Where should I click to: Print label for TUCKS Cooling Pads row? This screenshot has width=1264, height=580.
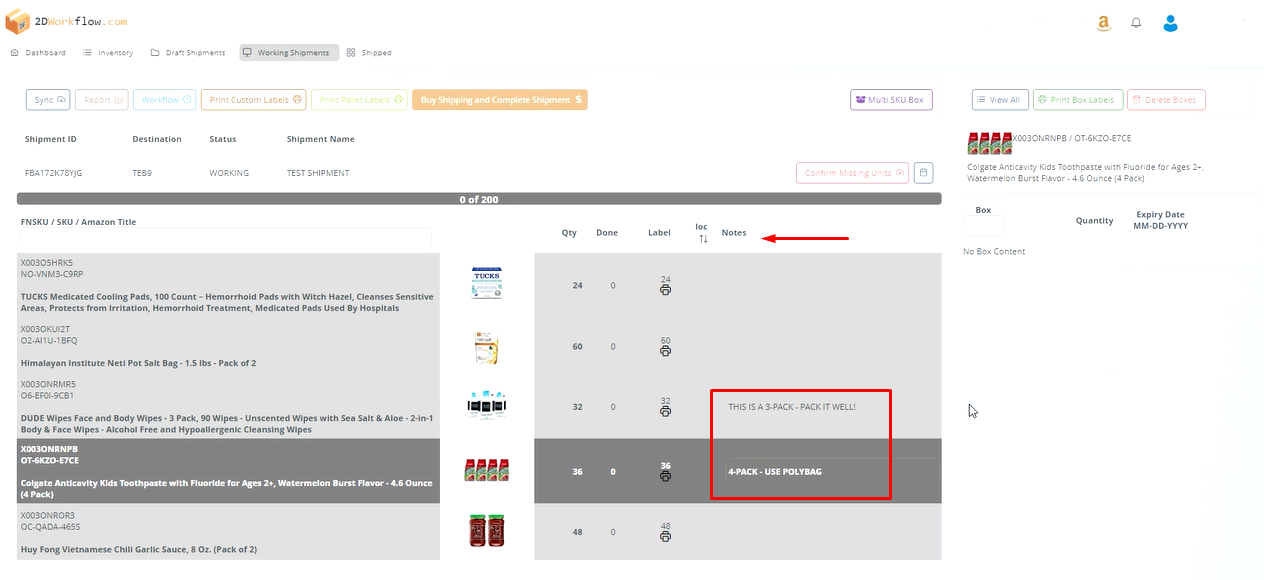(x=665, y=290)
